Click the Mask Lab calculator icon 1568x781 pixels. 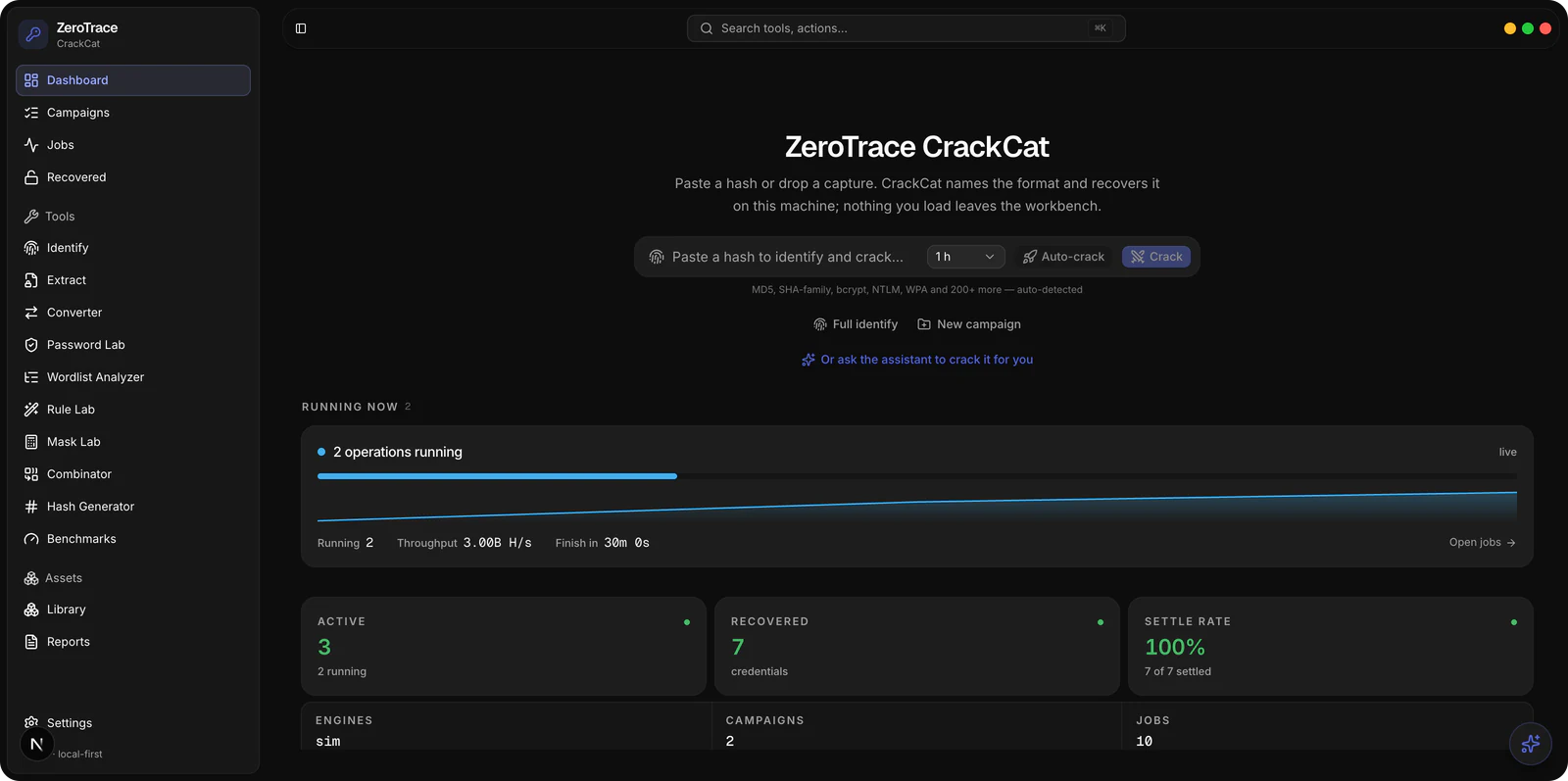point(31,442)
